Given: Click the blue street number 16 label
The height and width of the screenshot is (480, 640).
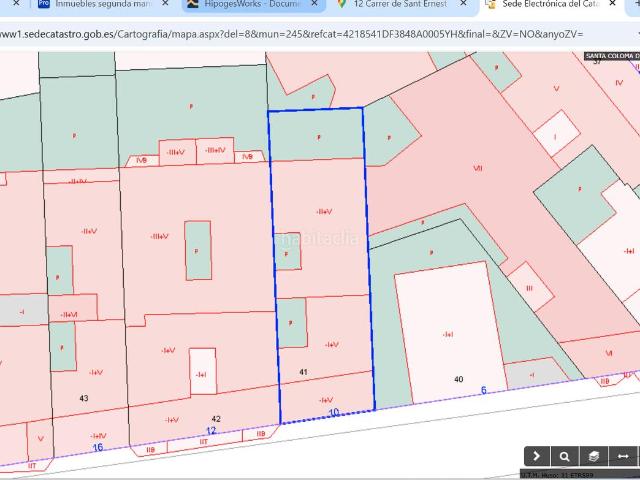Looking at the screenshot, I should pos(97,447).
